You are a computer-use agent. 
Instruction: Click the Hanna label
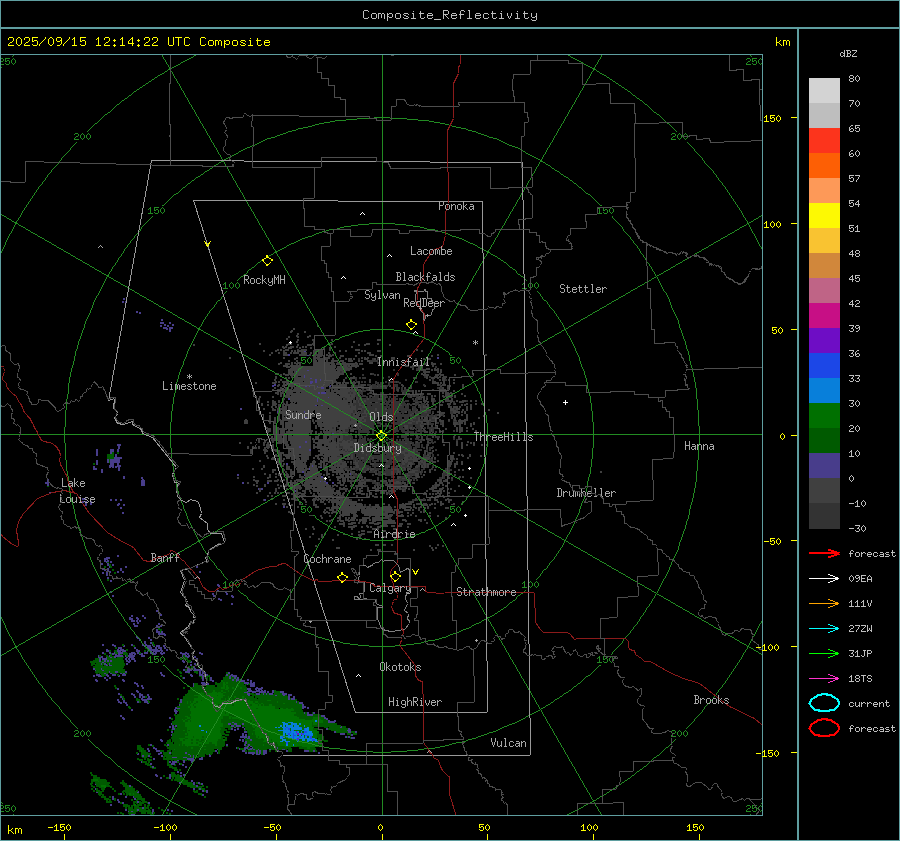pos(699,446)
